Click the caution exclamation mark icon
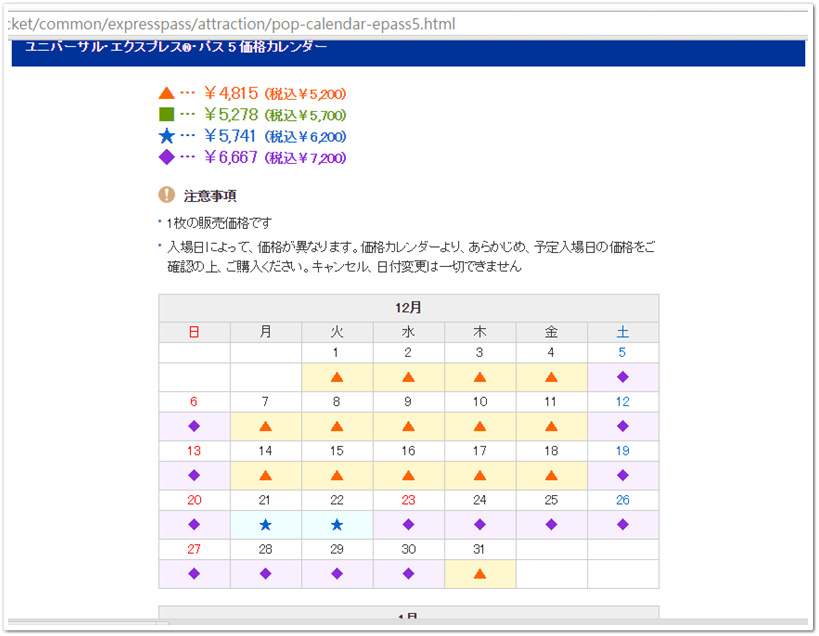The image size is (819, 636). point(166,195)
